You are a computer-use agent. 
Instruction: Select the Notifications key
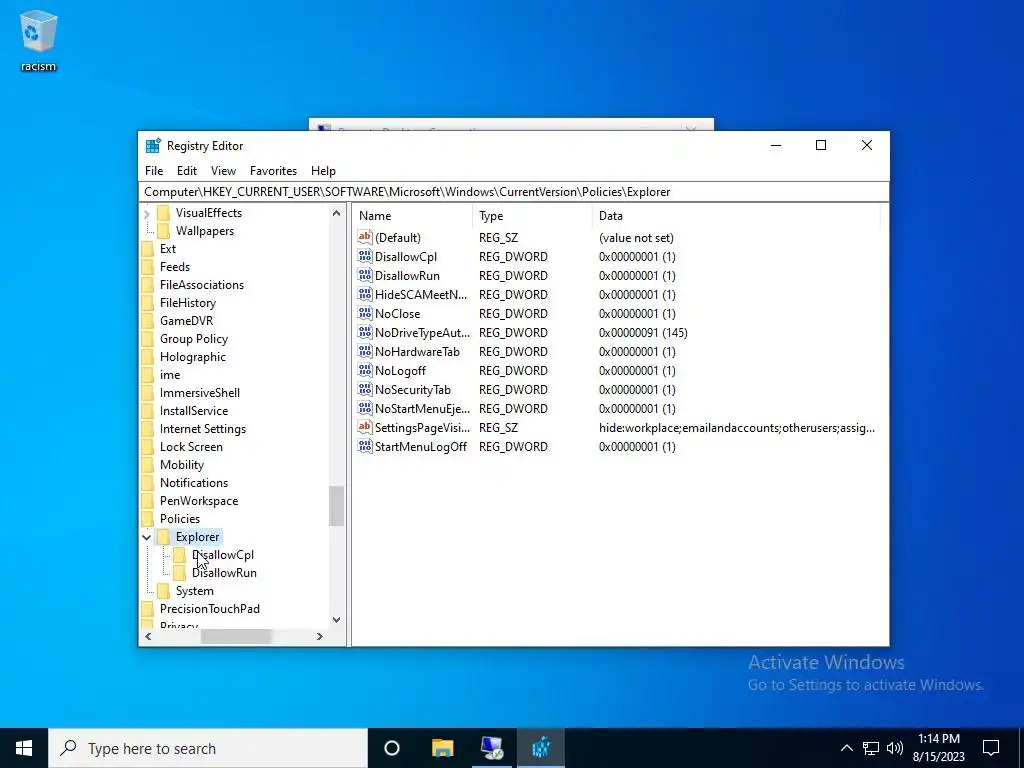pos(194,483)
